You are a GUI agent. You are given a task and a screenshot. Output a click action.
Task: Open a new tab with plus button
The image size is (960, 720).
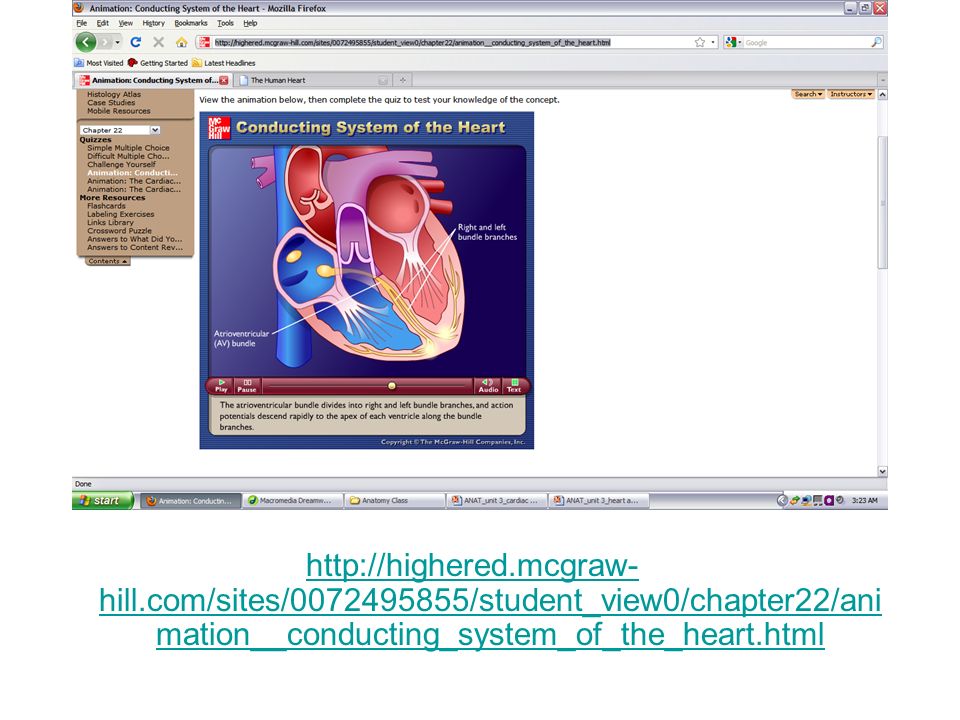tap(403, 80)
